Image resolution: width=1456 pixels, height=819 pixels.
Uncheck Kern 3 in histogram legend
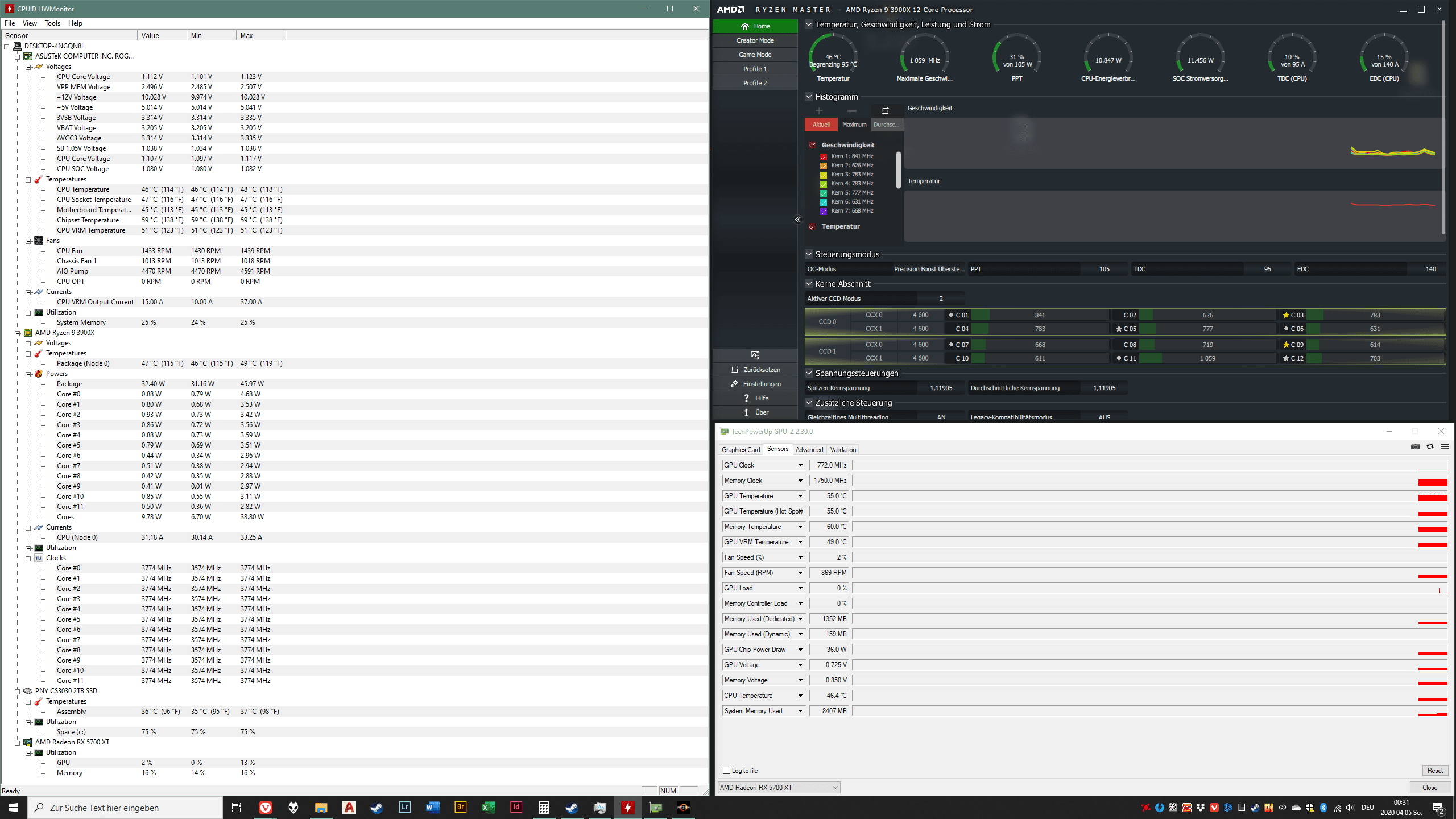(x=823, y=175)
